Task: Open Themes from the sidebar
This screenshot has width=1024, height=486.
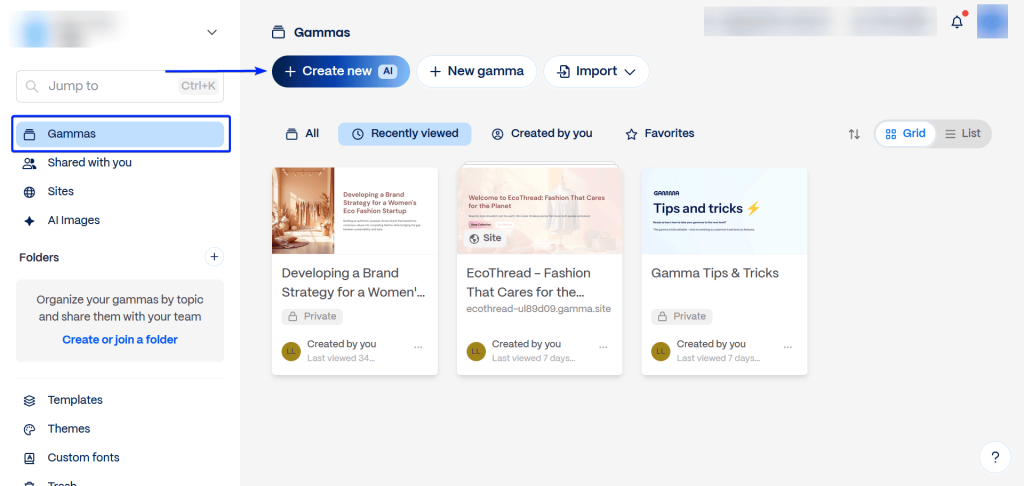Action: [x=68, y=429]
